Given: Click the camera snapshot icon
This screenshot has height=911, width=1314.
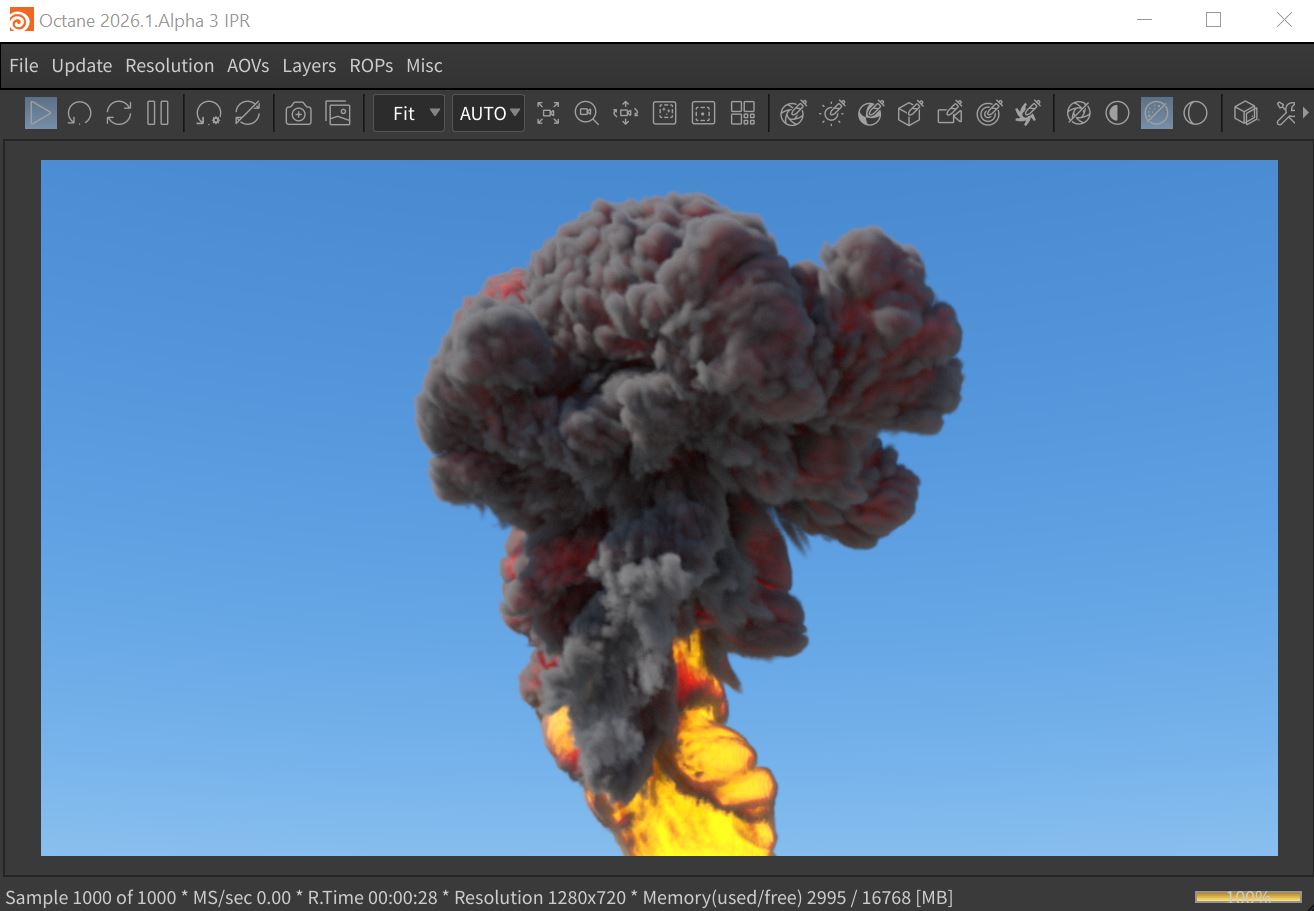Looking at the screenshot, I should tap(298, 113).
